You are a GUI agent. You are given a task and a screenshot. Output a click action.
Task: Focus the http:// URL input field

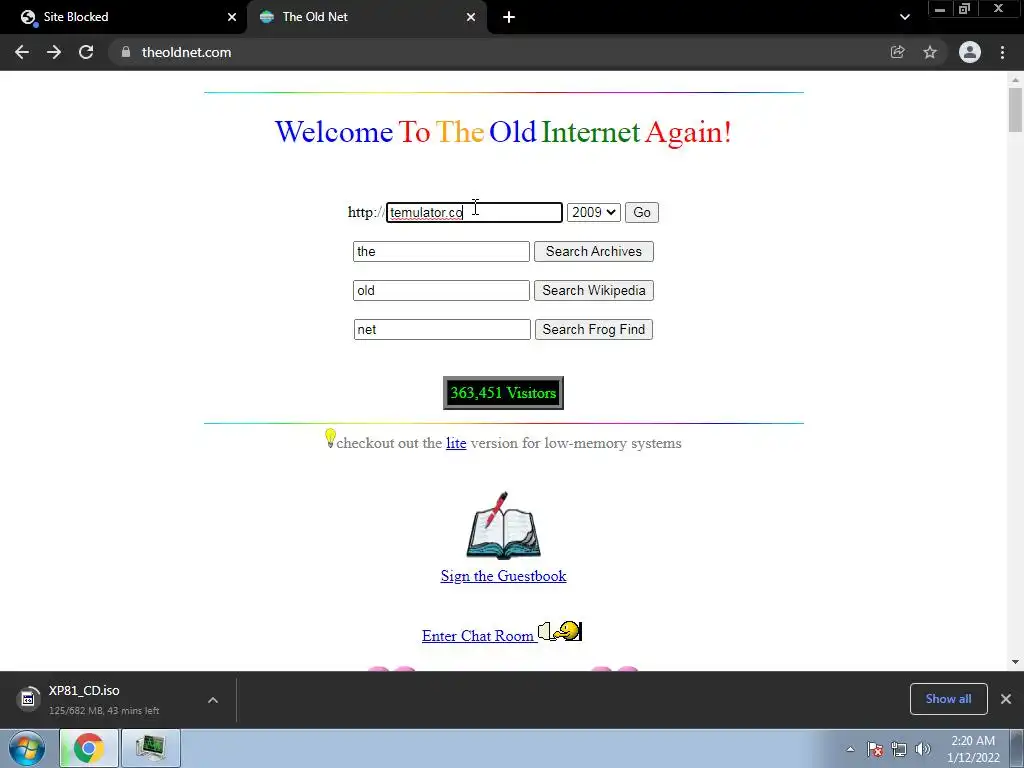[474, 212]
